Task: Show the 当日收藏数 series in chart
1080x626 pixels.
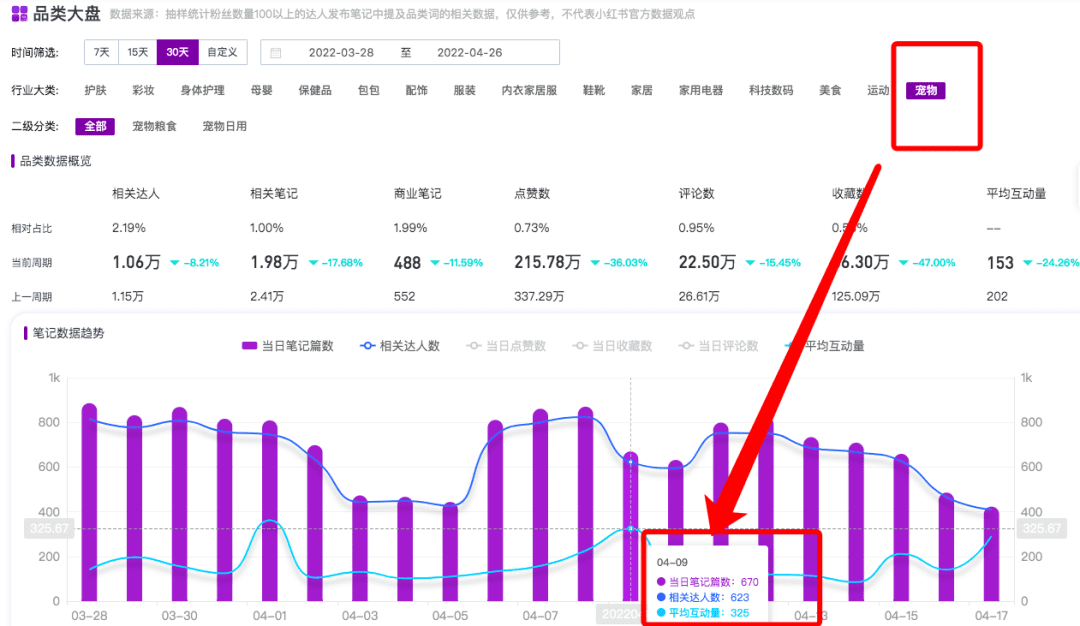Action: tap(612, 346)
